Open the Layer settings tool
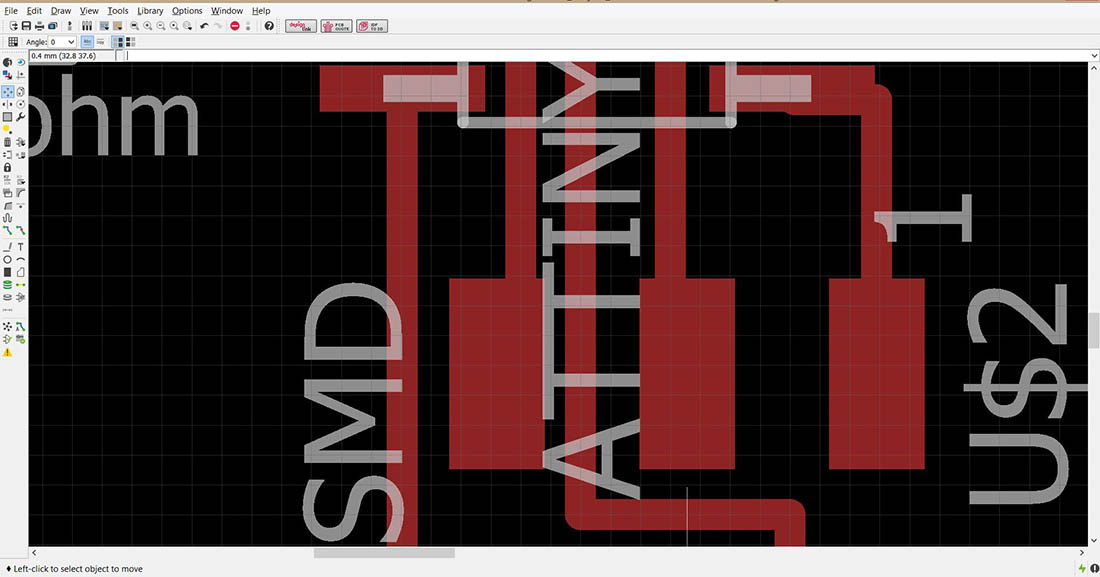 point(7,74)
